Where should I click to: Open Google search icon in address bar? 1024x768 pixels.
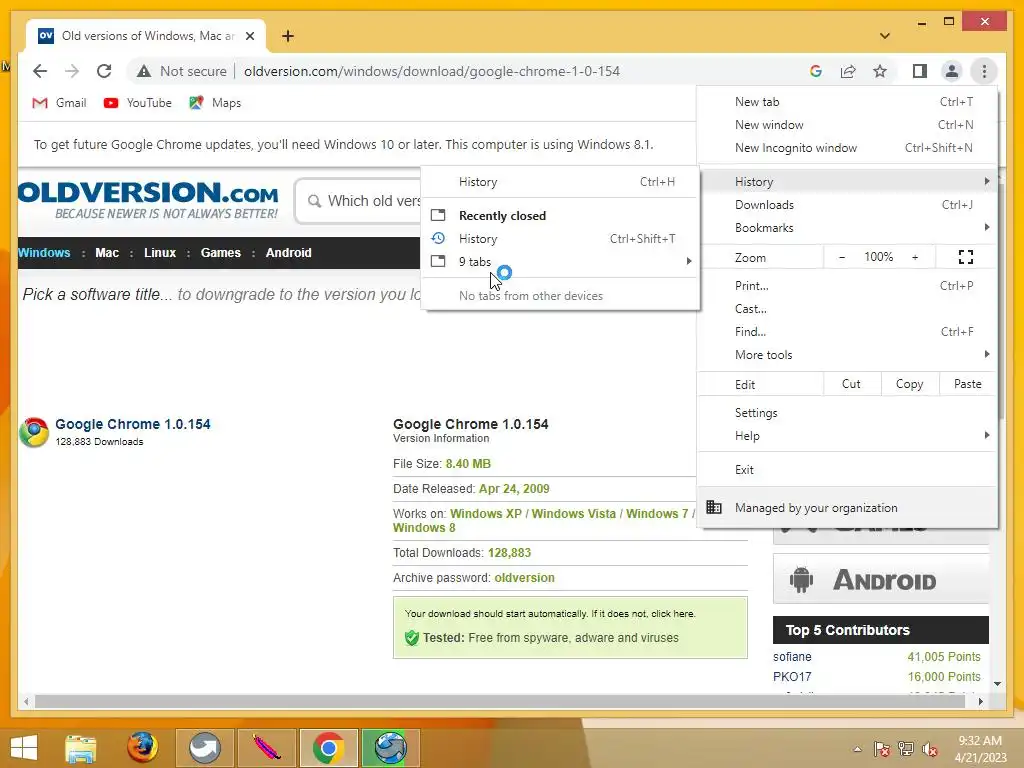[x=816, y=71]
